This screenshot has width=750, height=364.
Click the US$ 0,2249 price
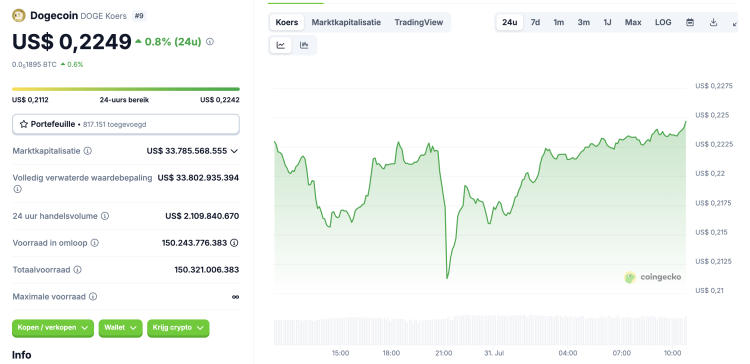pos(72,42)
